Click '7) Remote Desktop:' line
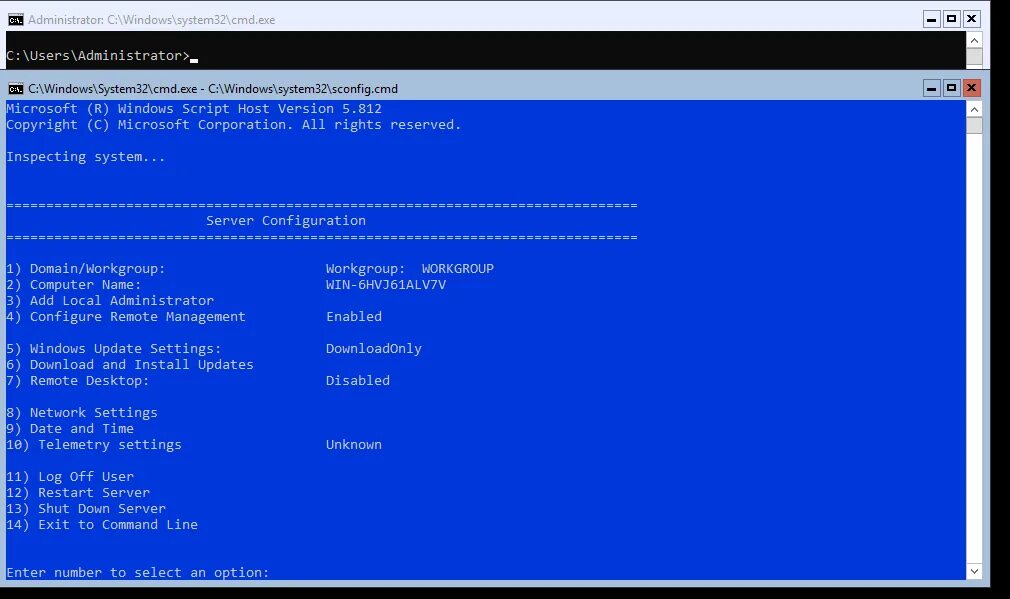The image size is (1010, 599). pyautogui.click(x=77, y=381)
